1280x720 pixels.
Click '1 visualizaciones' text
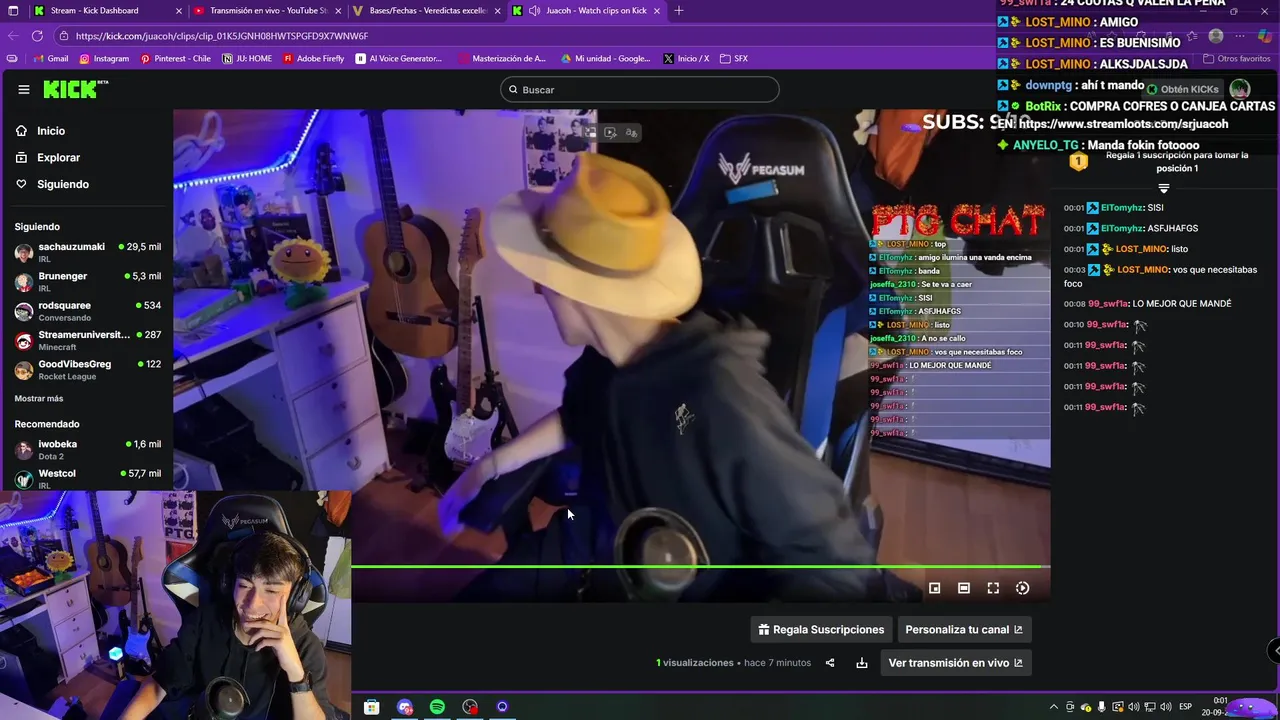coord(695,663)
